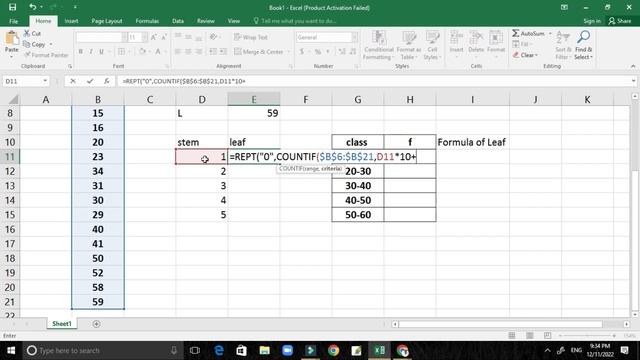Click the Copy button in Clipboard group

click(34, 44)
